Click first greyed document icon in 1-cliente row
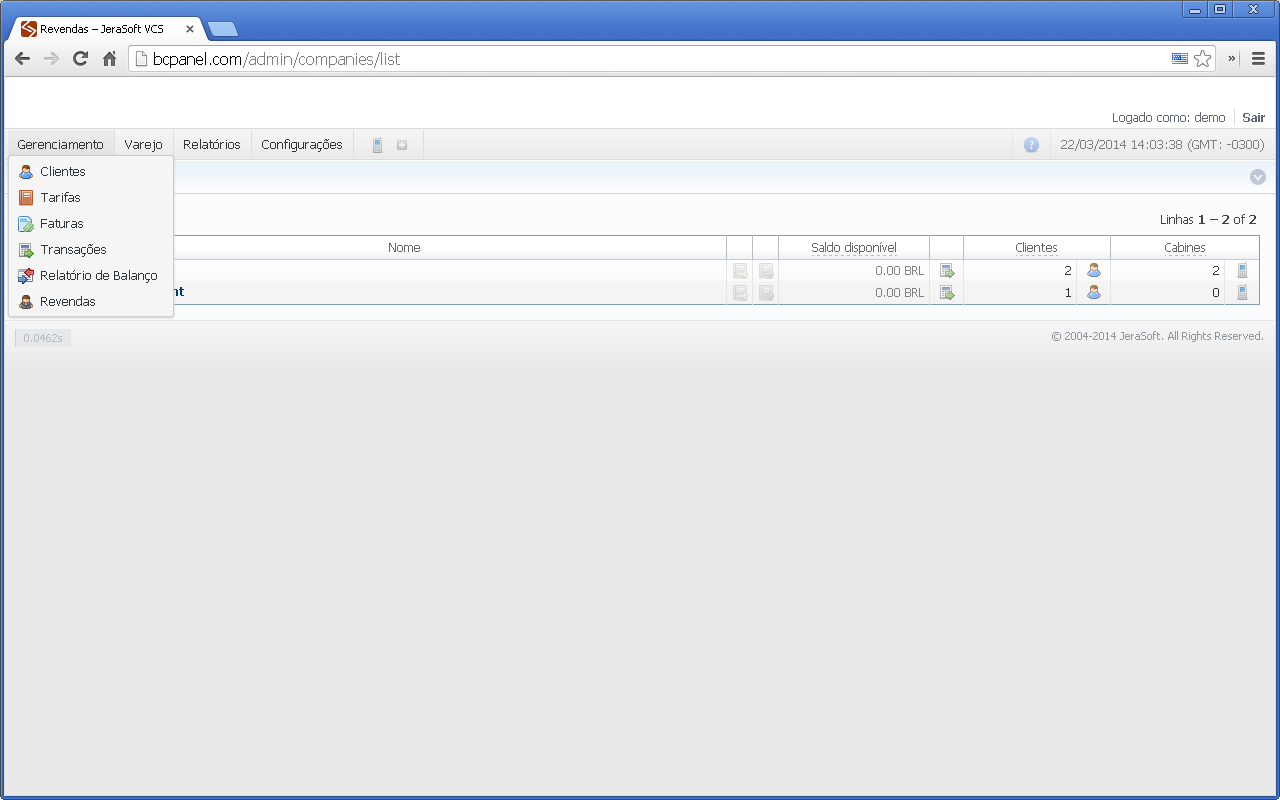Screen dimensions: 1280x800 pyautogui.click(x=740, y=293)
